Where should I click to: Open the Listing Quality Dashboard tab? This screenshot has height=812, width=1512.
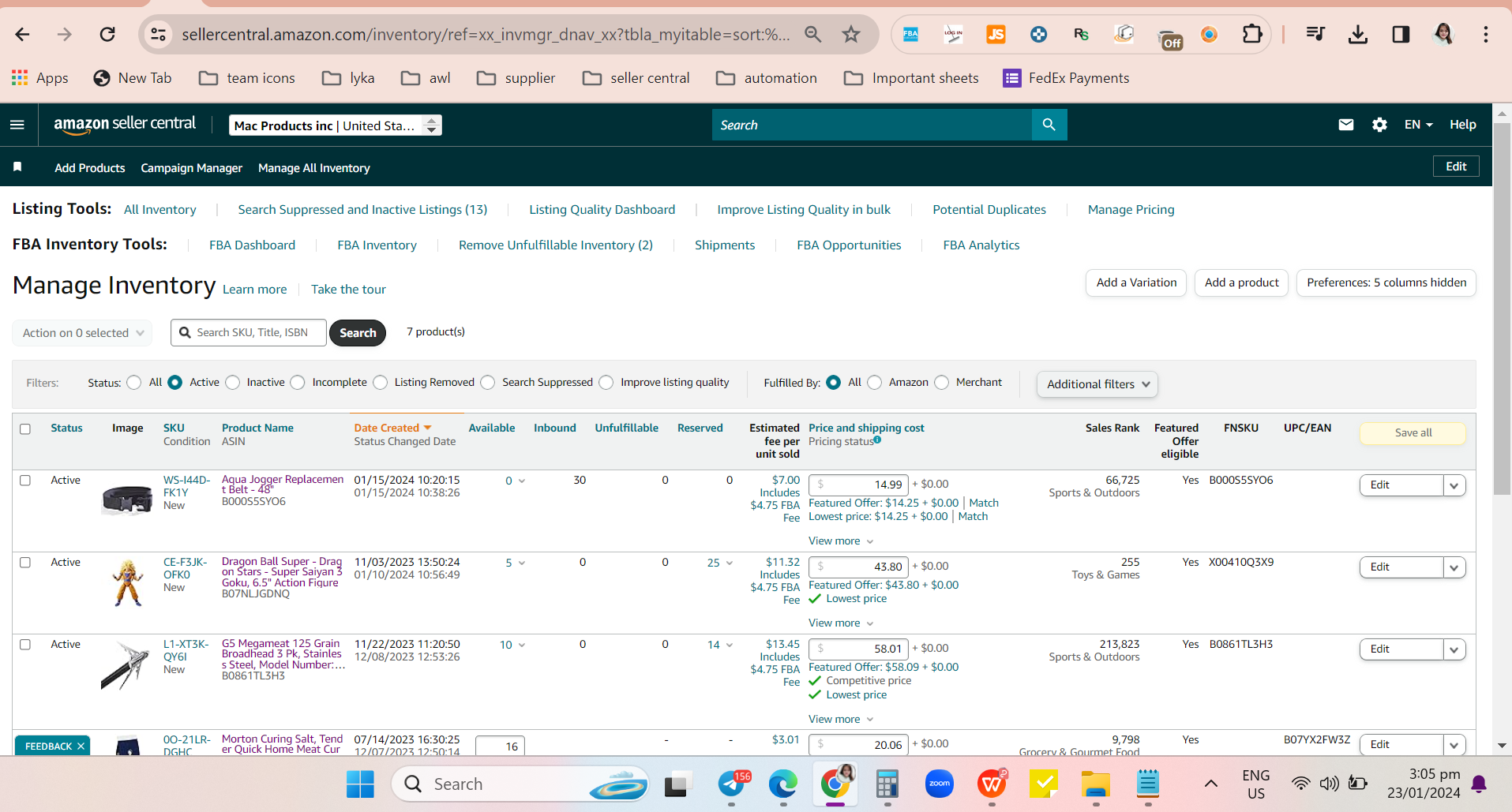(602, 210)
